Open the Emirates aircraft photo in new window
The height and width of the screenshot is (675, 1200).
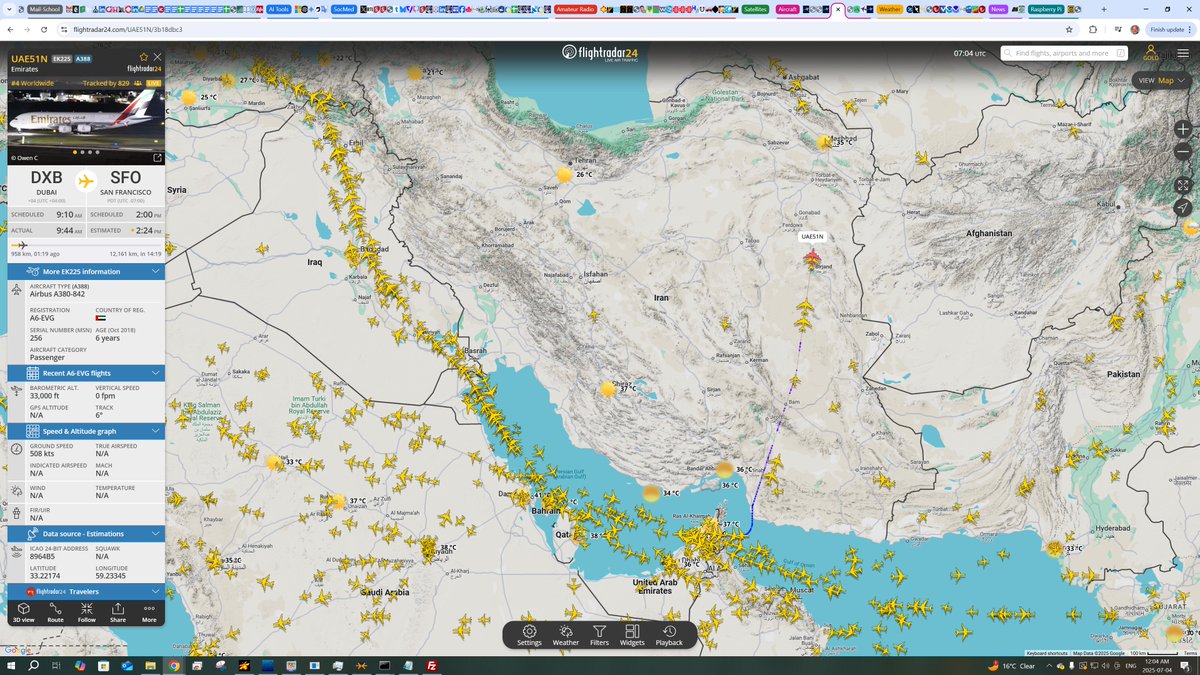pos(156,158)
